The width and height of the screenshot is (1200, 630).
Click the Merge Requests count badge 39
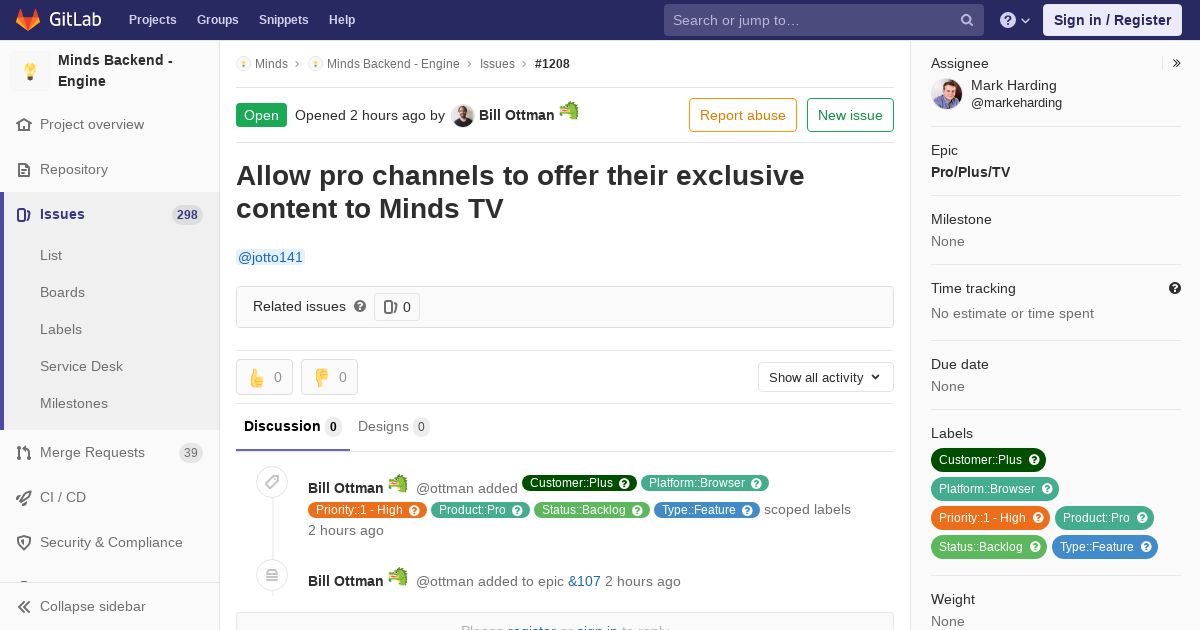[x=191, y=453]
